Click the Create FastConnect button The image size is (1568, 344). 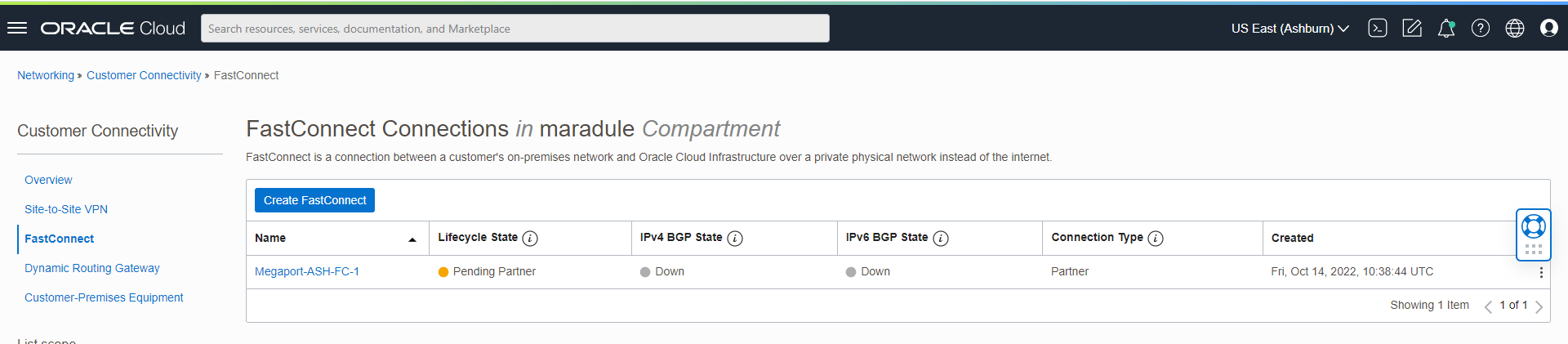point(314,200)
